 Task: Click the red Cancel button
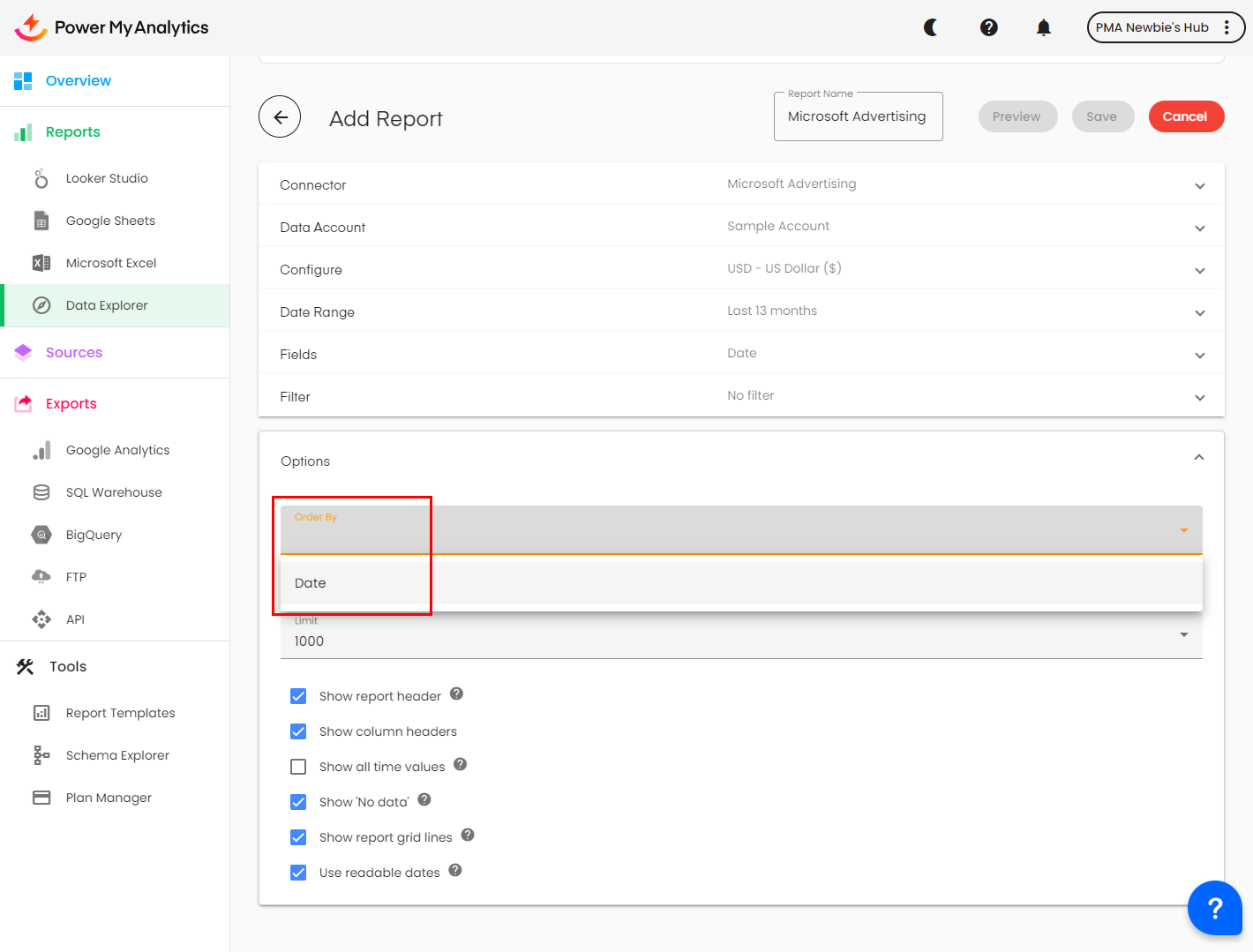(x=1185, y=116)
